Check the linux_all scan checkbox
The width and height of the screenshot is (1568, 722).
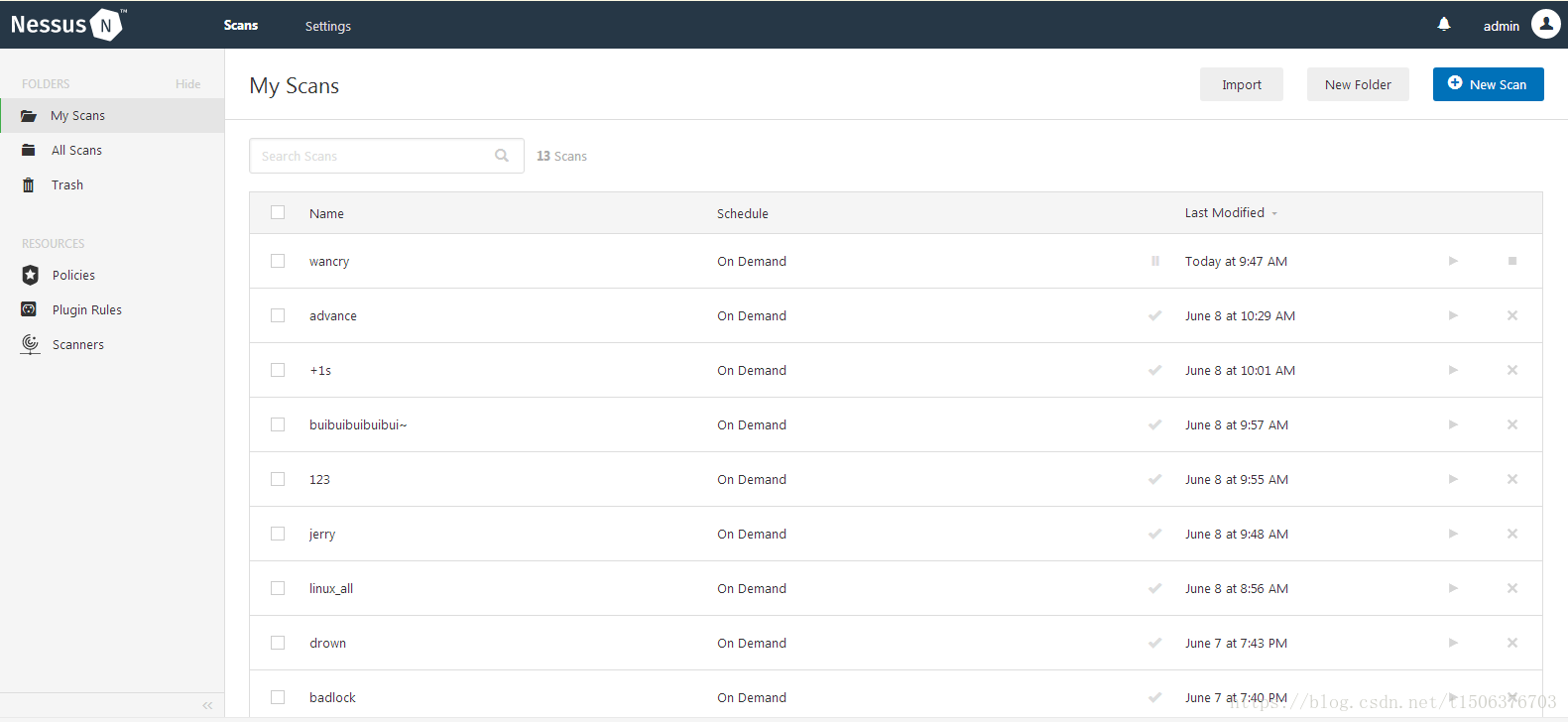(x=278, y=588)
